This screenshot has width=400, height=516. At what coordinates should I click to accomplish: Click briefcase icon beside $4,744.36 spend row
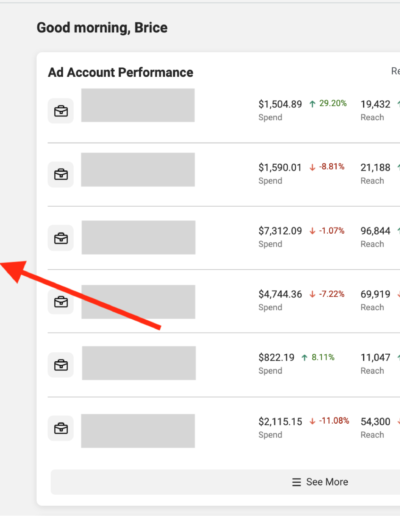(x=61, y=302)
